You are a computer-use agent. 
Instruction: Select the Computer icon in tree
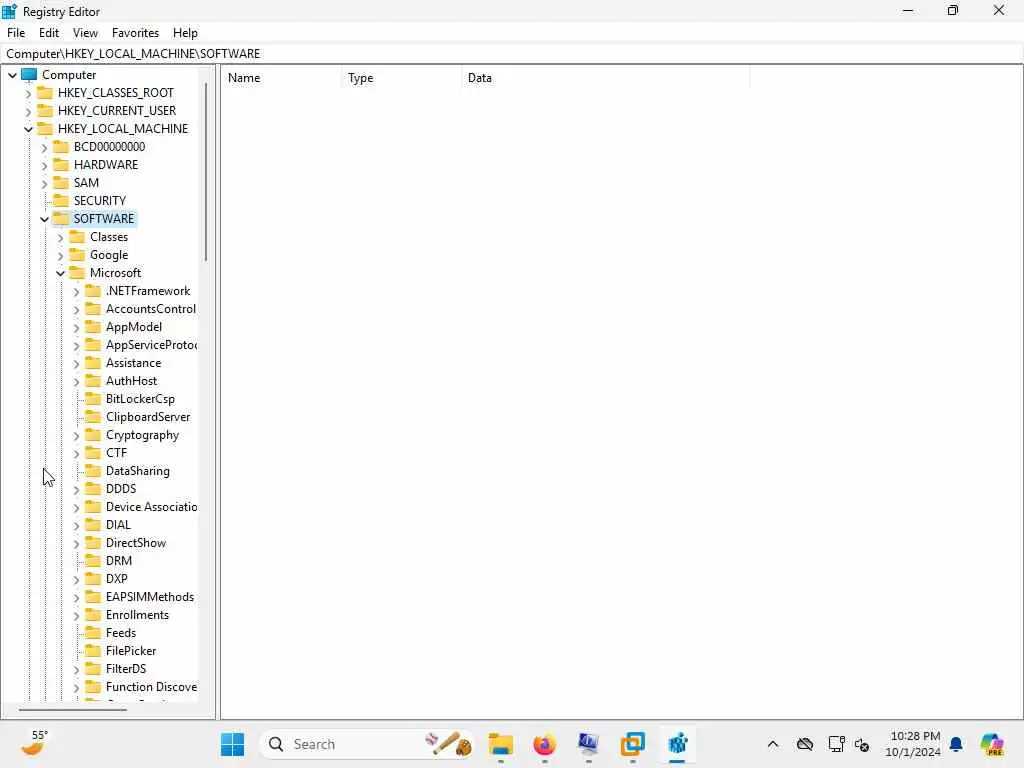(29, 74)
